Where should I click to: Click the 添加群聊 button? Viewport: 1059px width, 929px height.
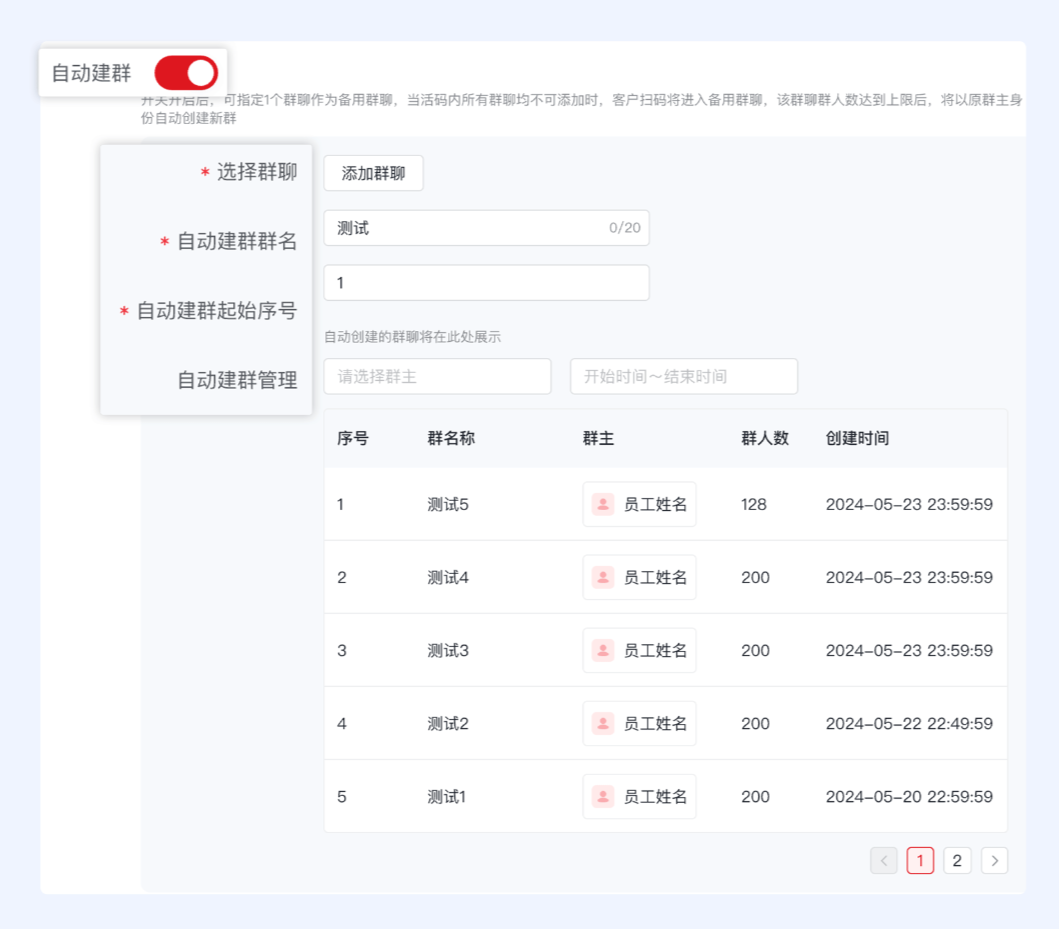click(x=373, y=173)
